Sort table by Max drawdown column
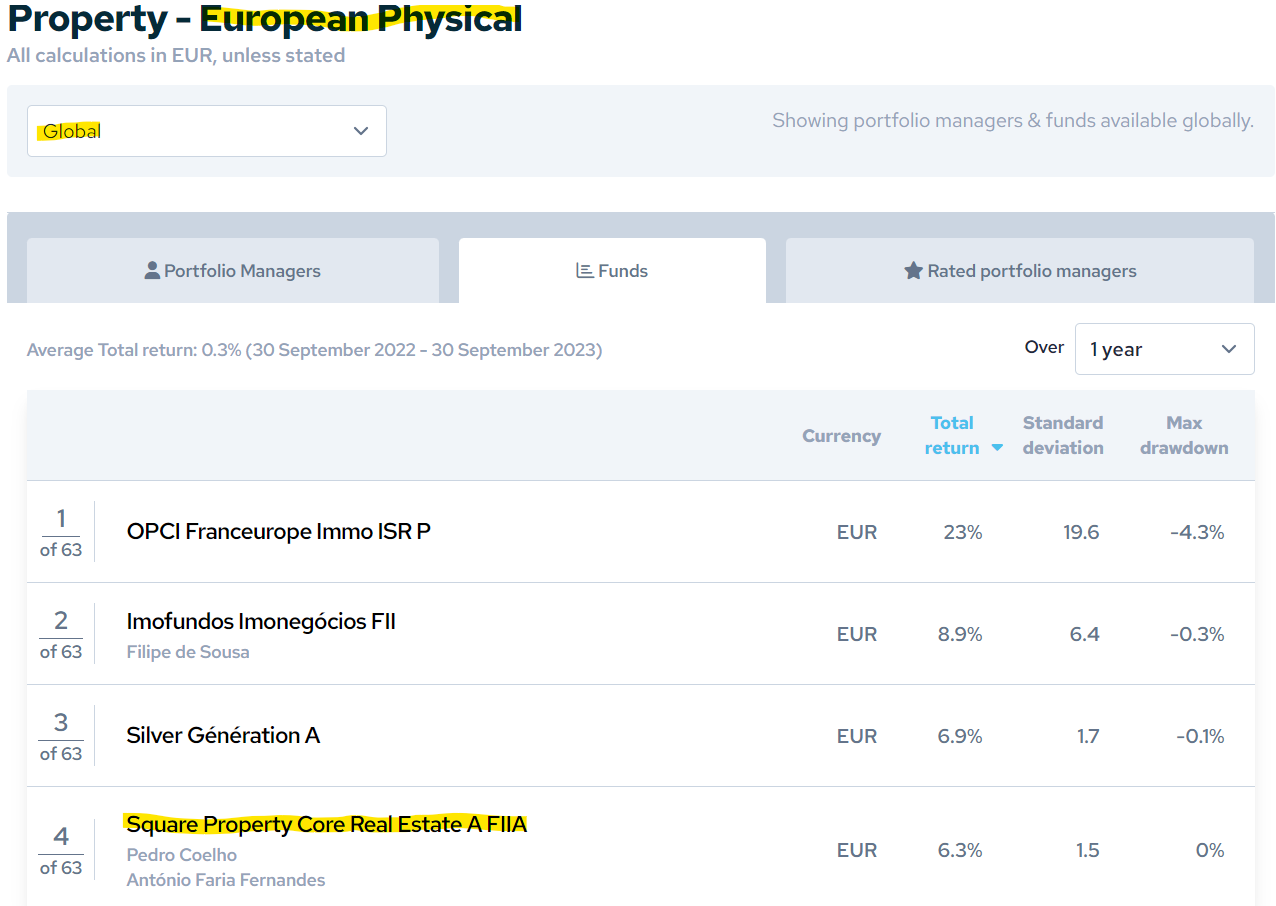The height and width of the screenshot is (906, 1276). pyautogui.click(x=1184, y=435)
